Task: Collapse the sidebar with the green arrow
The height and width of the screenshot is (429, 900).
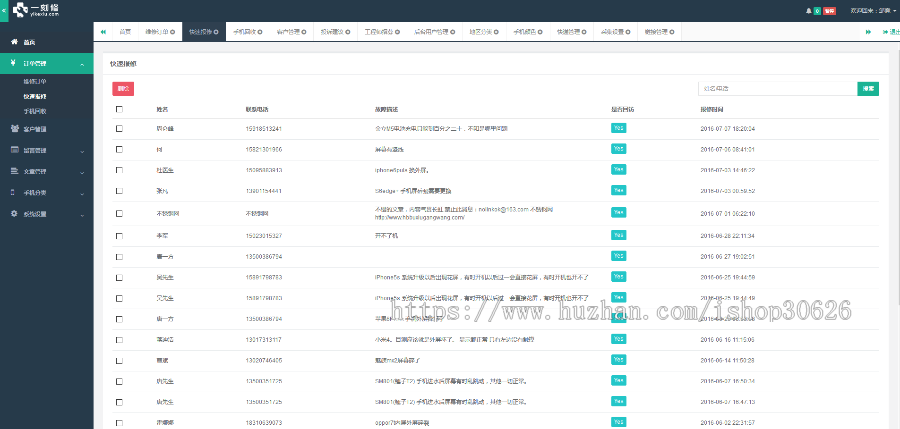Action: point(4,10)
